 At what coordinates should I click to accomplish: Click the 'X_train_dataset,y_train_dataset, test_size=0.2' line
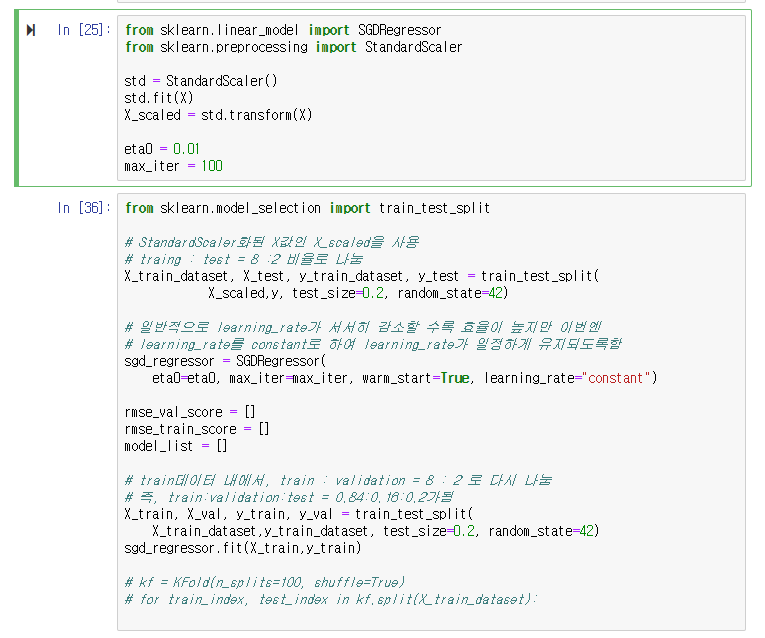click(375, 531)
